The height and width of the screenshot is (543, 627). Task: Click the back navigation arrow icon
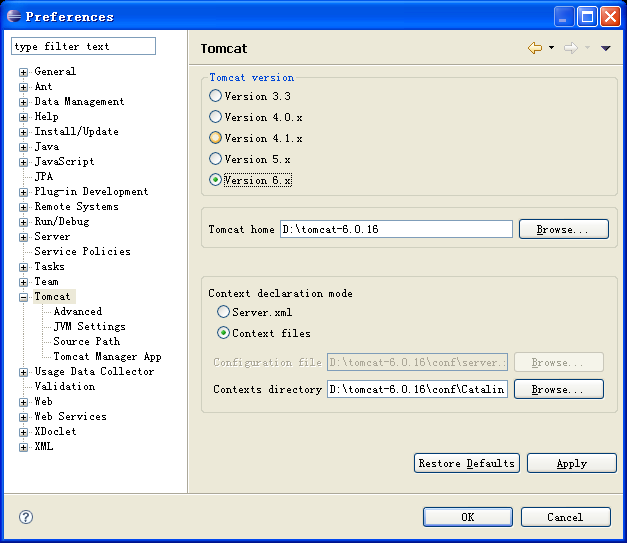click(535, 48)
